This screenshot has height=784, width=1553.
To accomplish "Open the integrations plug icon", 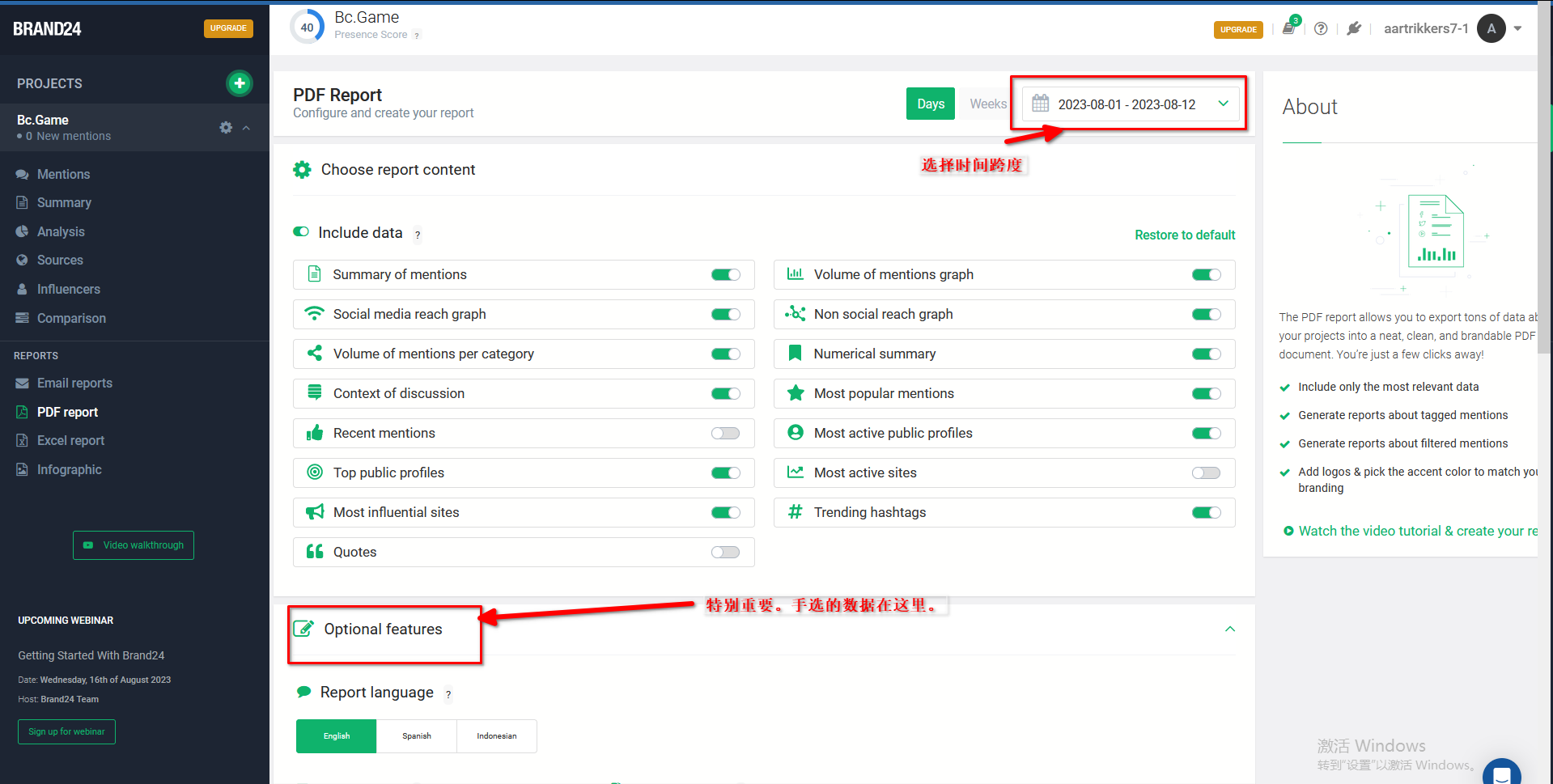I will (1354, 28).
